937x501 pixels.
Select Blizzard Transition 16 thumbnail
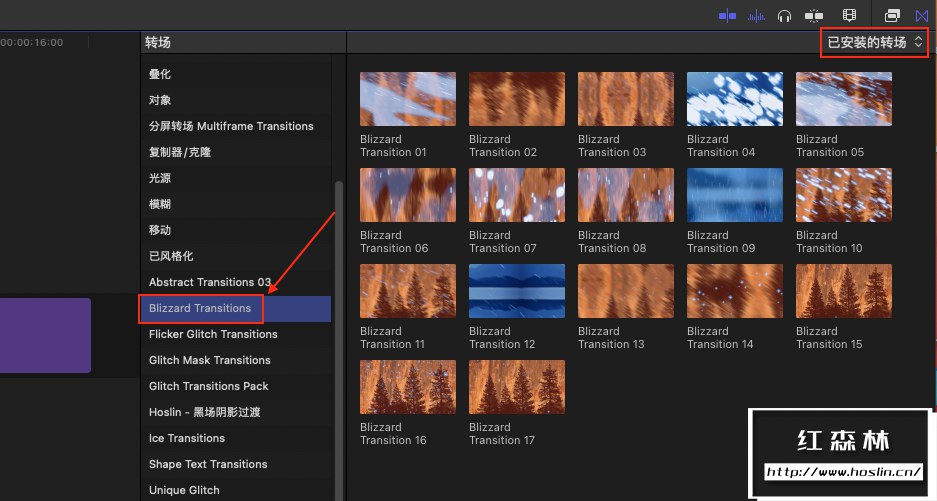click(408, 387)
